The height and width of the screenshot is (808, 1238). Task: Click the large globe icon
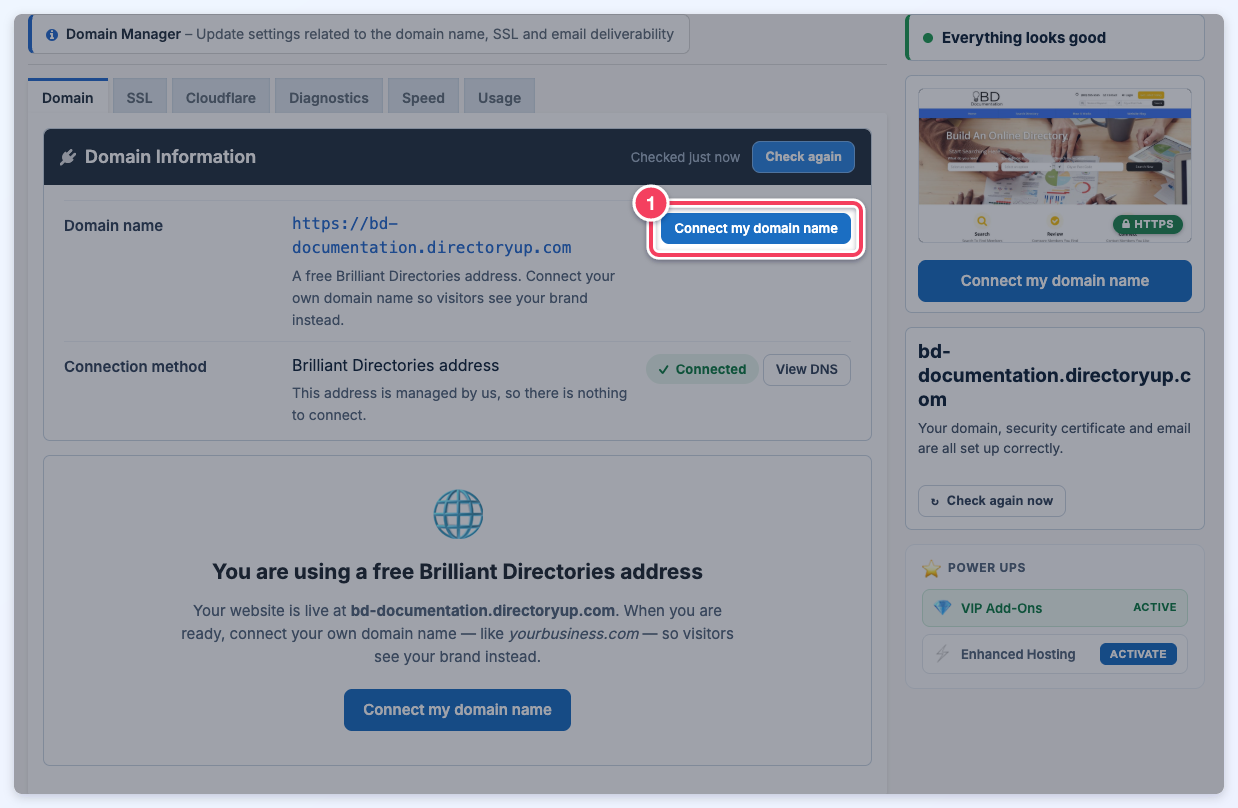point(458,514)
